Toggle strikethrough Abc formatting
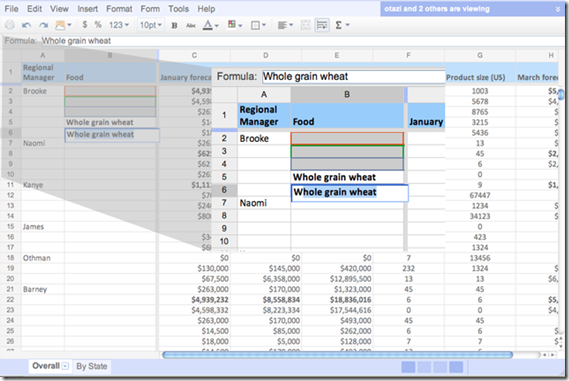 [191, 25]
